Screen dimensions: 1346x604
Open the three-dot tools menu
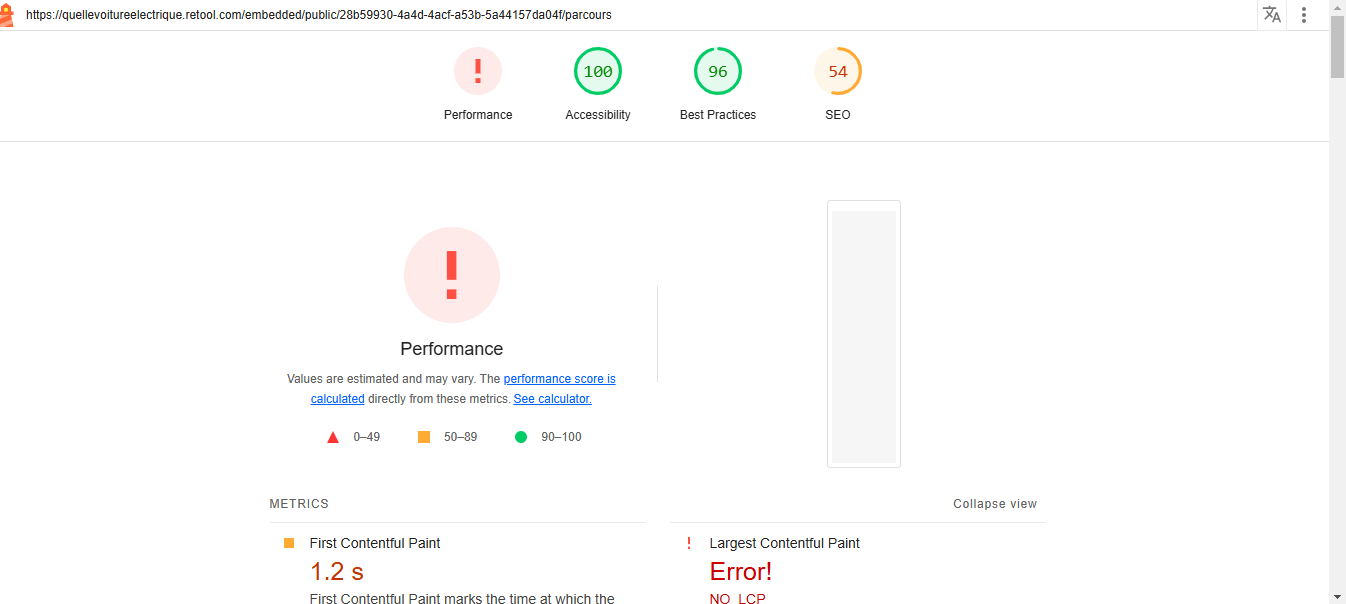[x=1304, y=15]
